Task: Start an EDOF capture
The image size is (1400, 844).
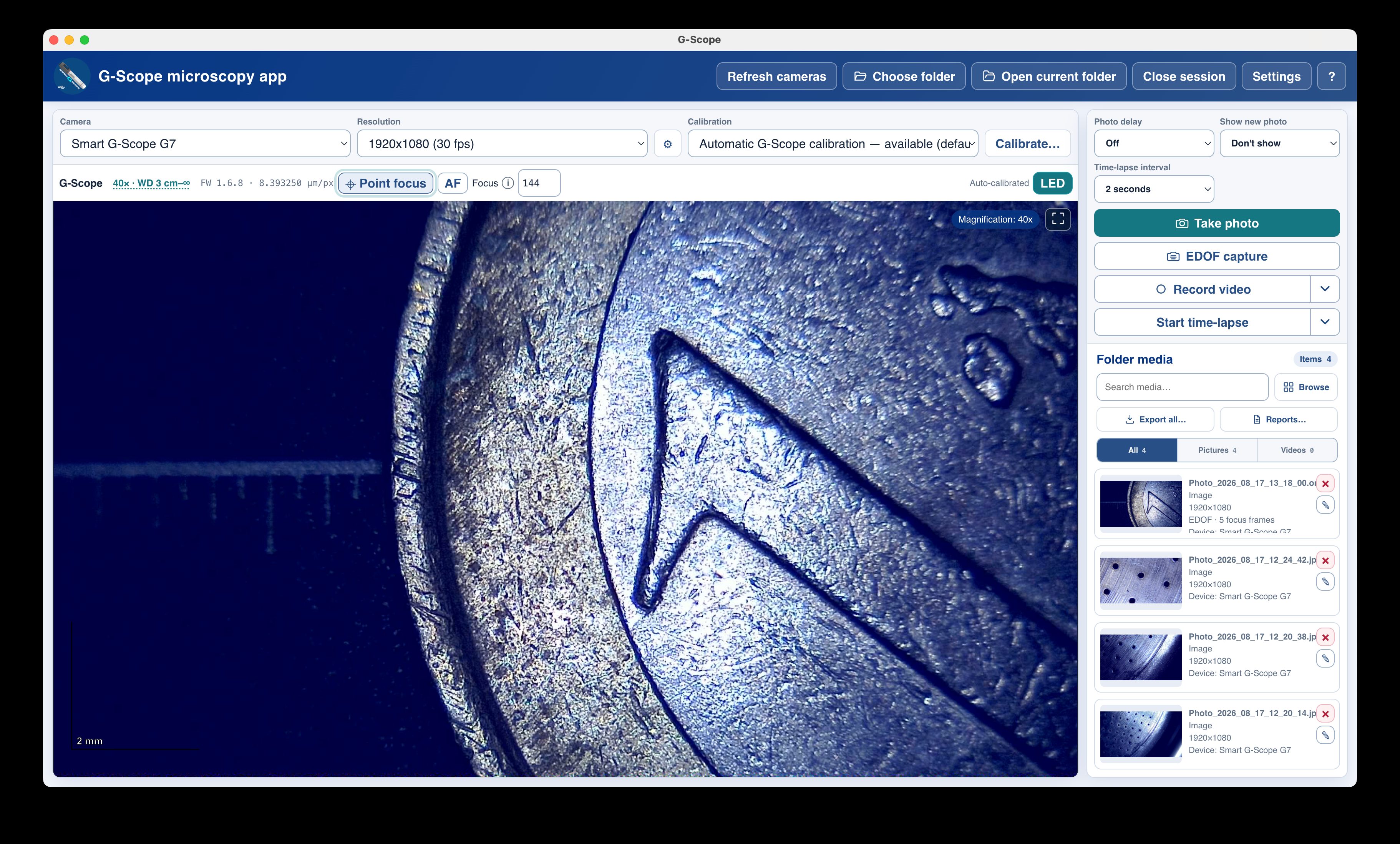Action: point(1217,256)
